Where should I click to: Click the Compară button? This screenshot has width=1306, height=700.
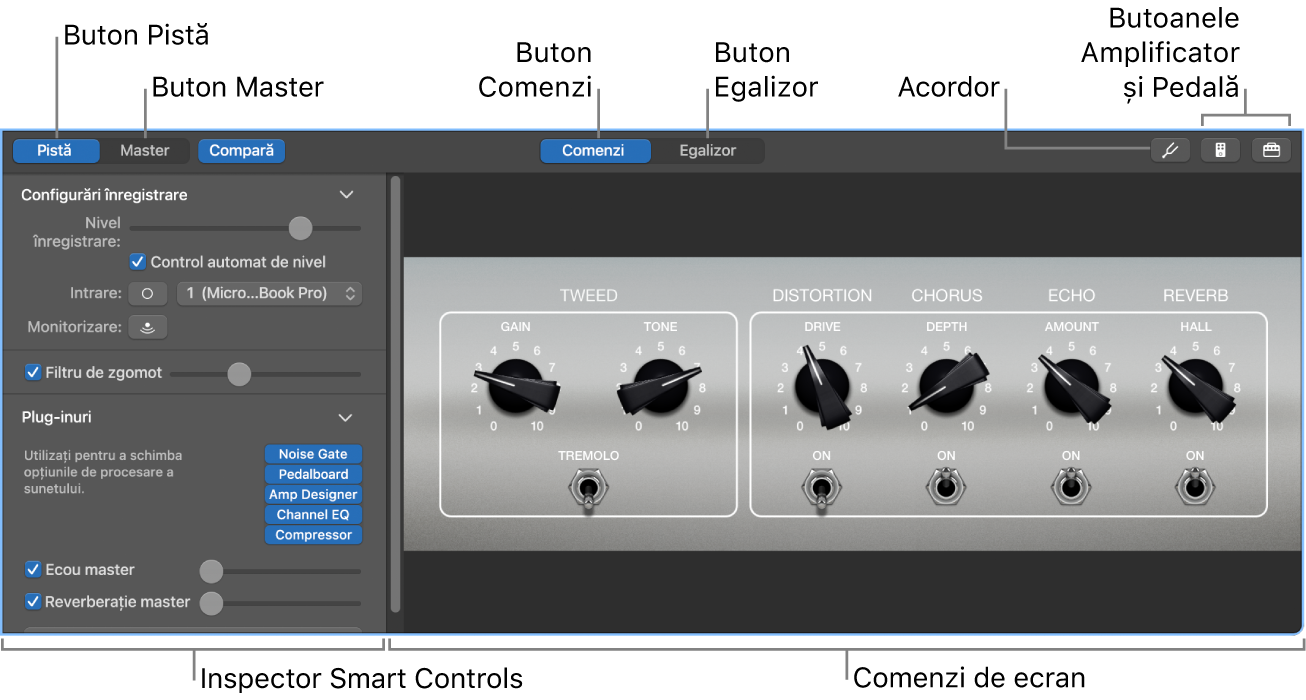[242, 151]
